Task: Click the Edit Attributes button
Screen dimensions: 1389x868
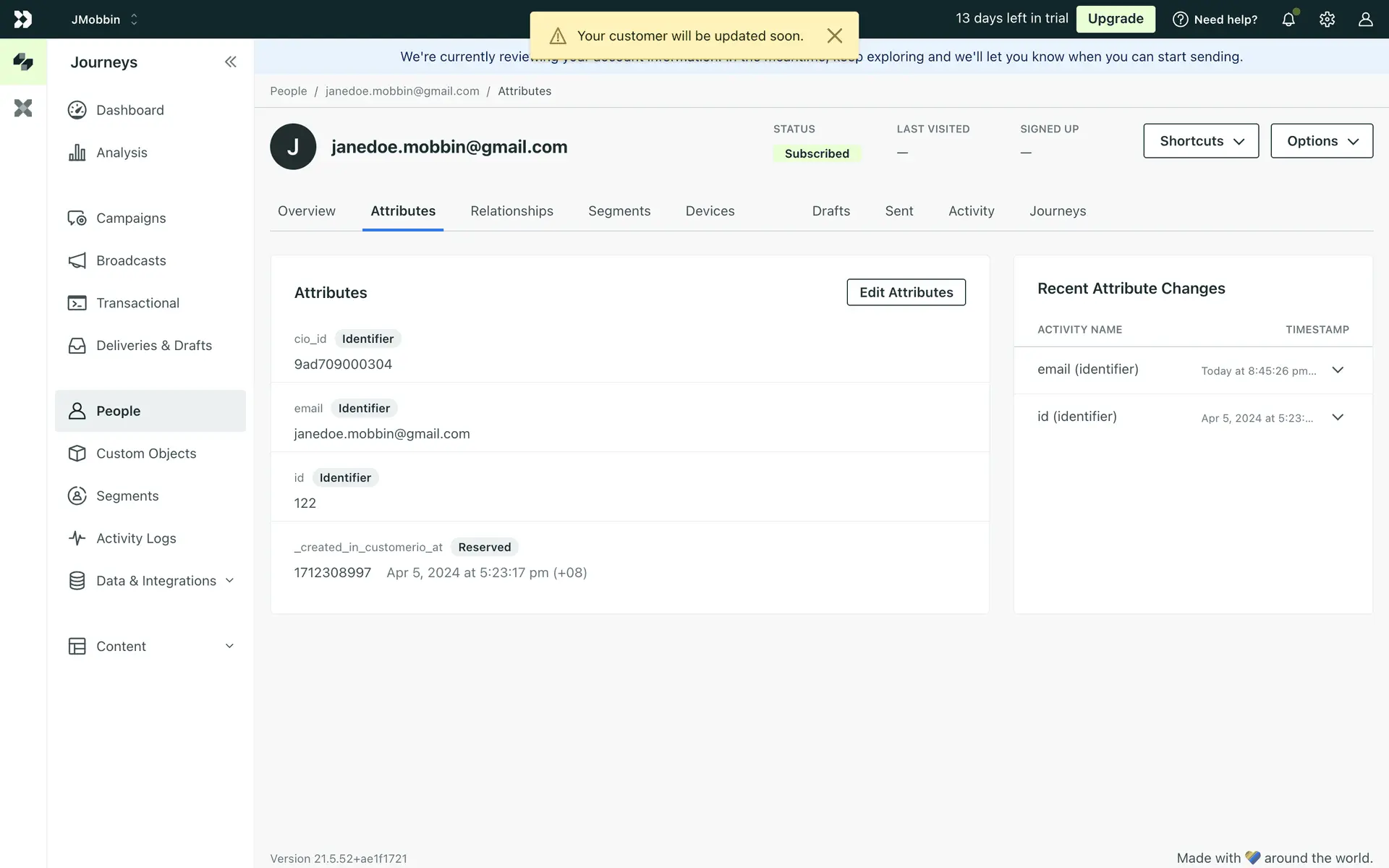Action: pos(906,292)
